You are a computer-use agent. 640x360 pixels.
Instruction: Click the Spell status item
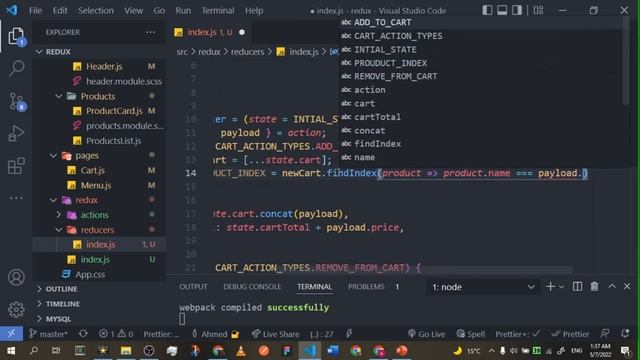[x=471, y=334]
